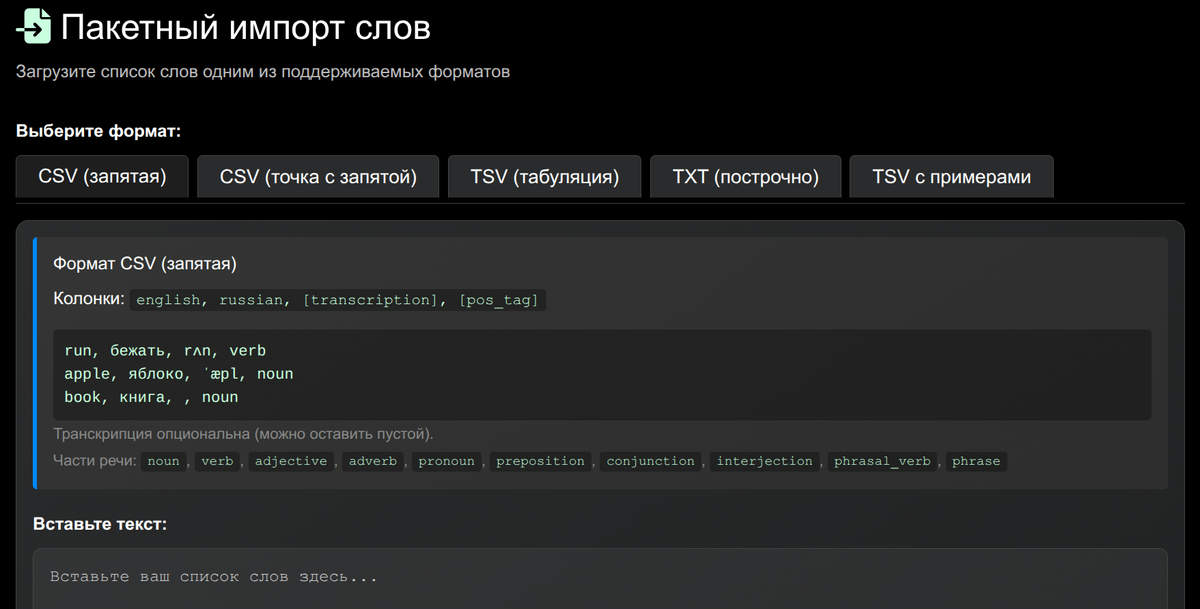Click the interjection part-of-speech tag
This screenshot has width=1200, height=609.
(765, 461)
